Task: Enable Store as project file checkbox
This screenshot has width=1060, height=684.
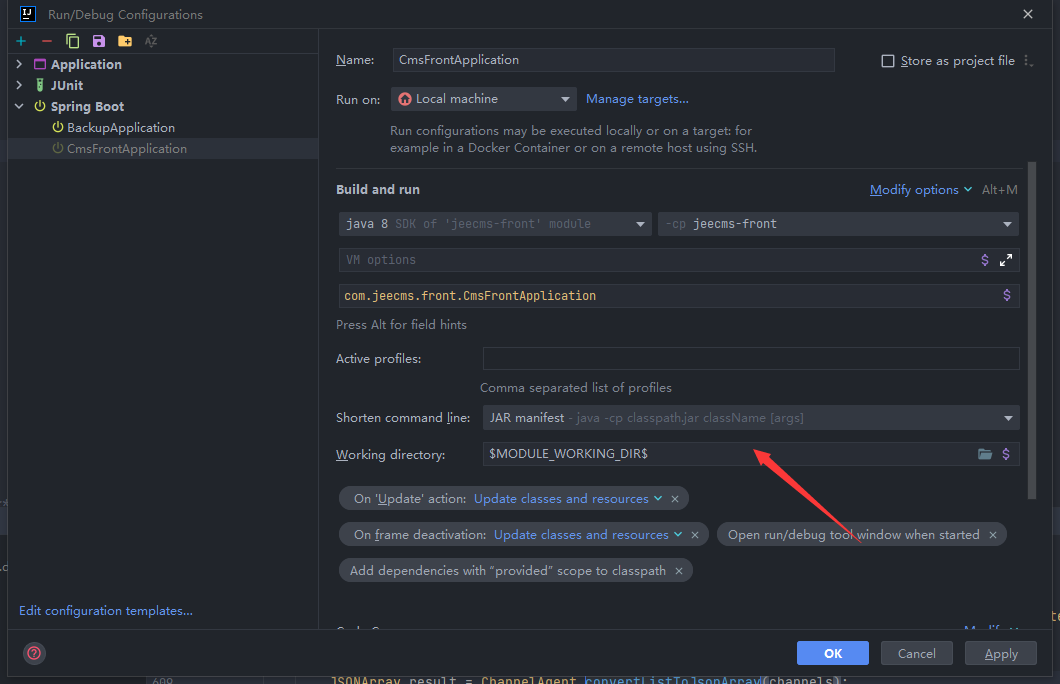Action: click(x=887, y=61)
